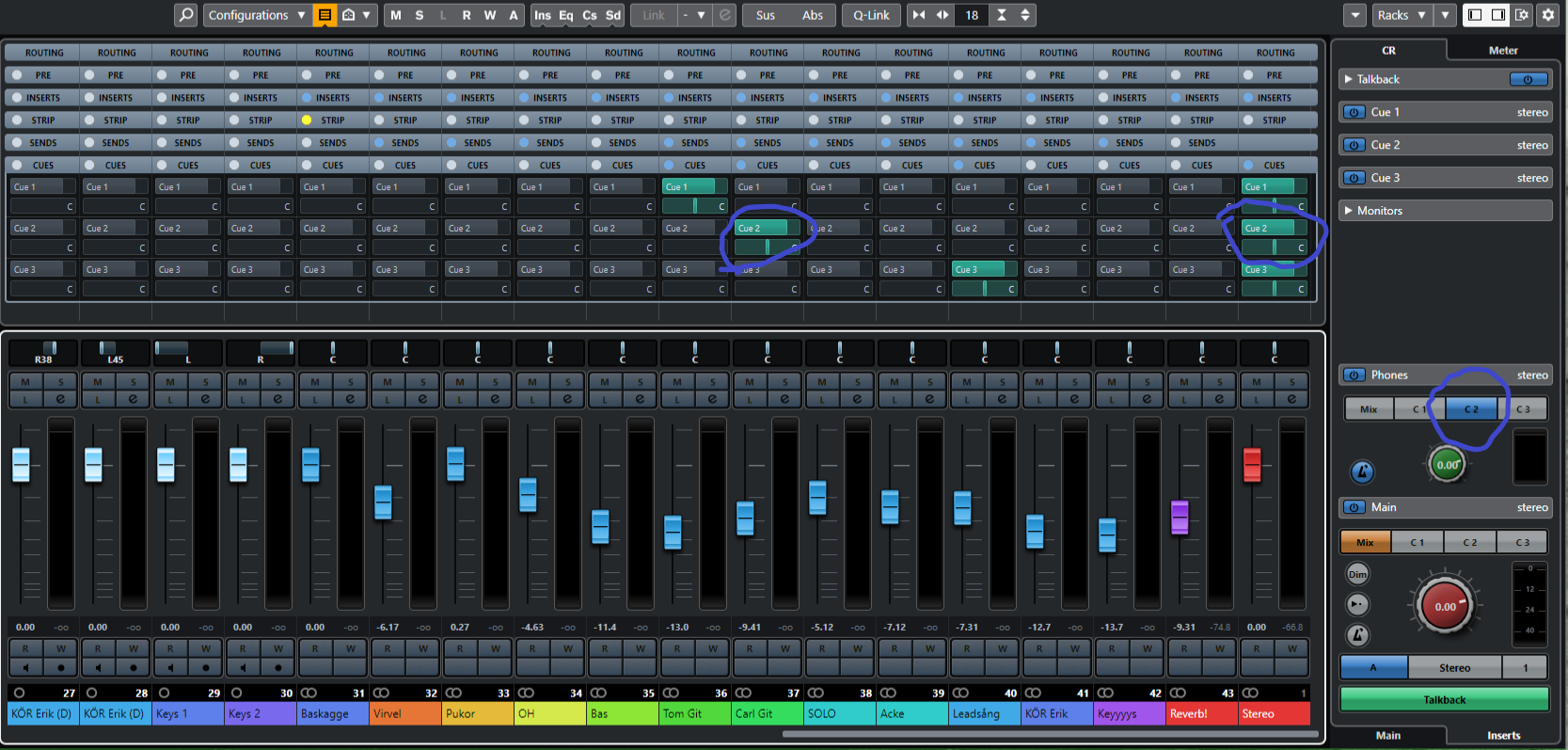Open the channel search magnifier icon
Viewport: 1568px width, 750px height.
tap(186, 15)
